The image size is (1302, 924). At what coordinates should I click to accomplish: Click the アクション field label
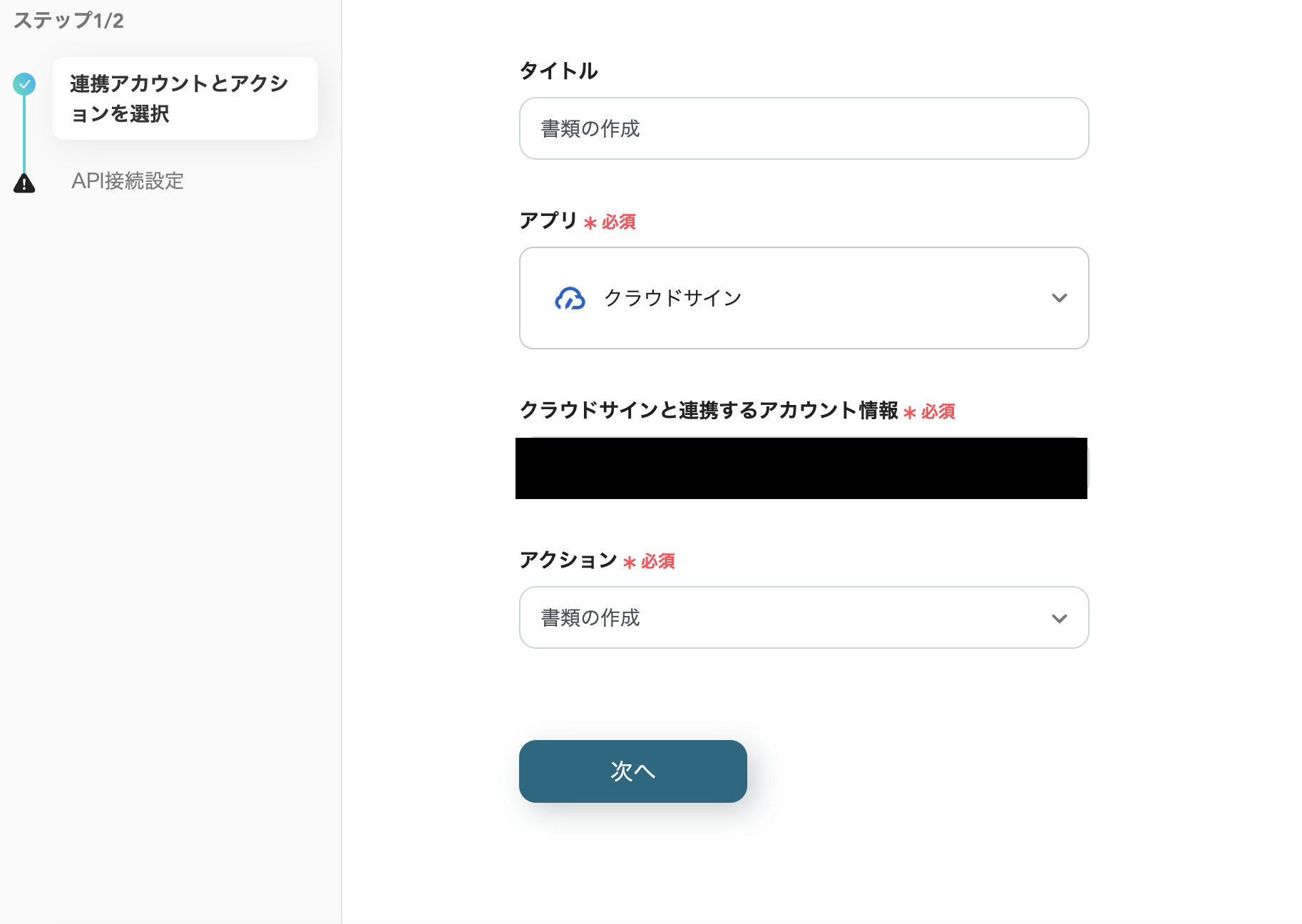[x=568, y=560]
